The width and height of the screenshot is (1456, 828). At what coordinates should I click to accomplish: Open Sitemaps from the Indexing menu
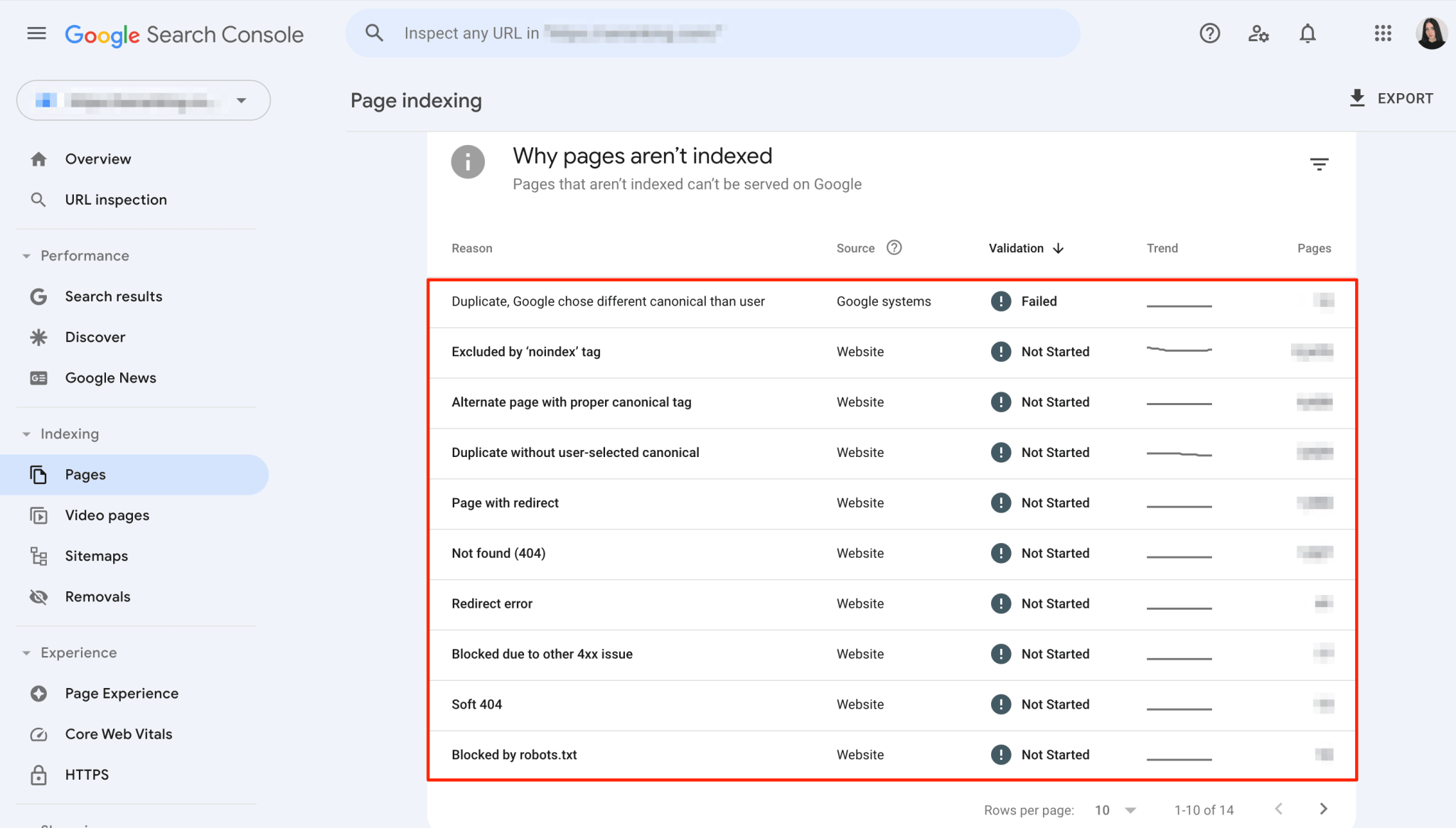(x=96, y=555)
